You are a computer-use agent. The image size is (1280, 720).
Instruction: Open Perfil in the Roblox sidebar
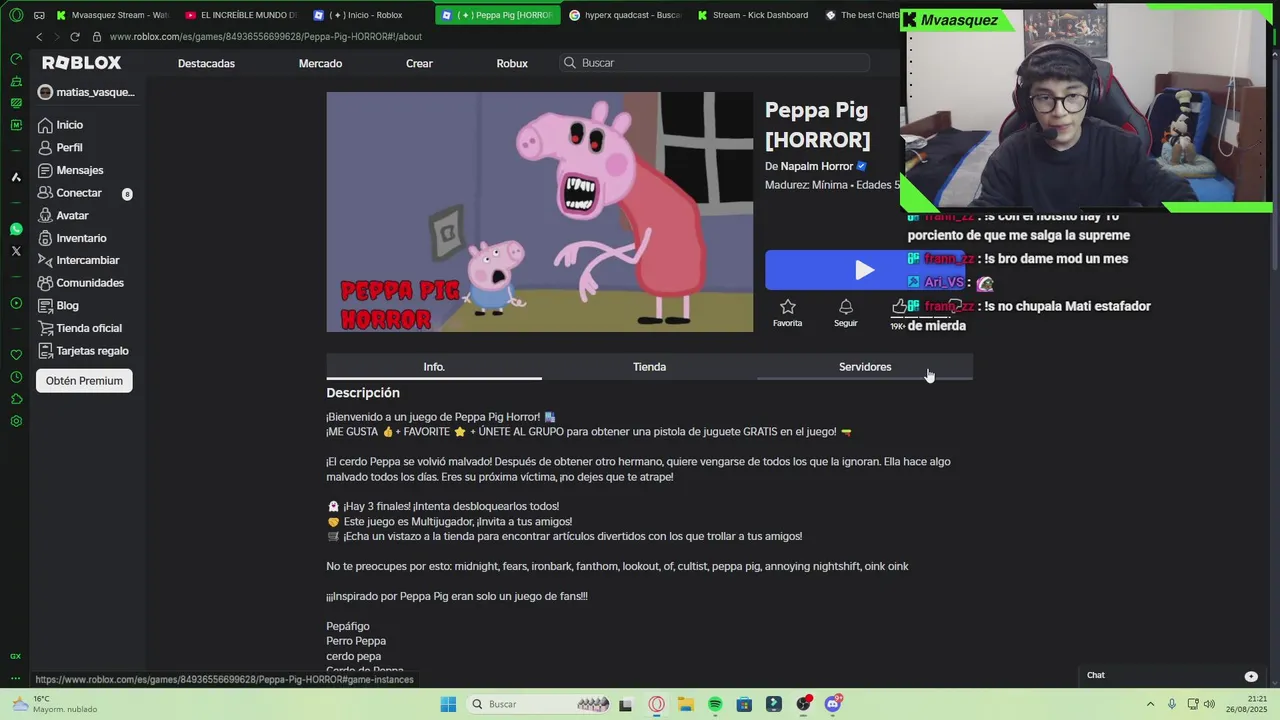[x=60, y=147]
